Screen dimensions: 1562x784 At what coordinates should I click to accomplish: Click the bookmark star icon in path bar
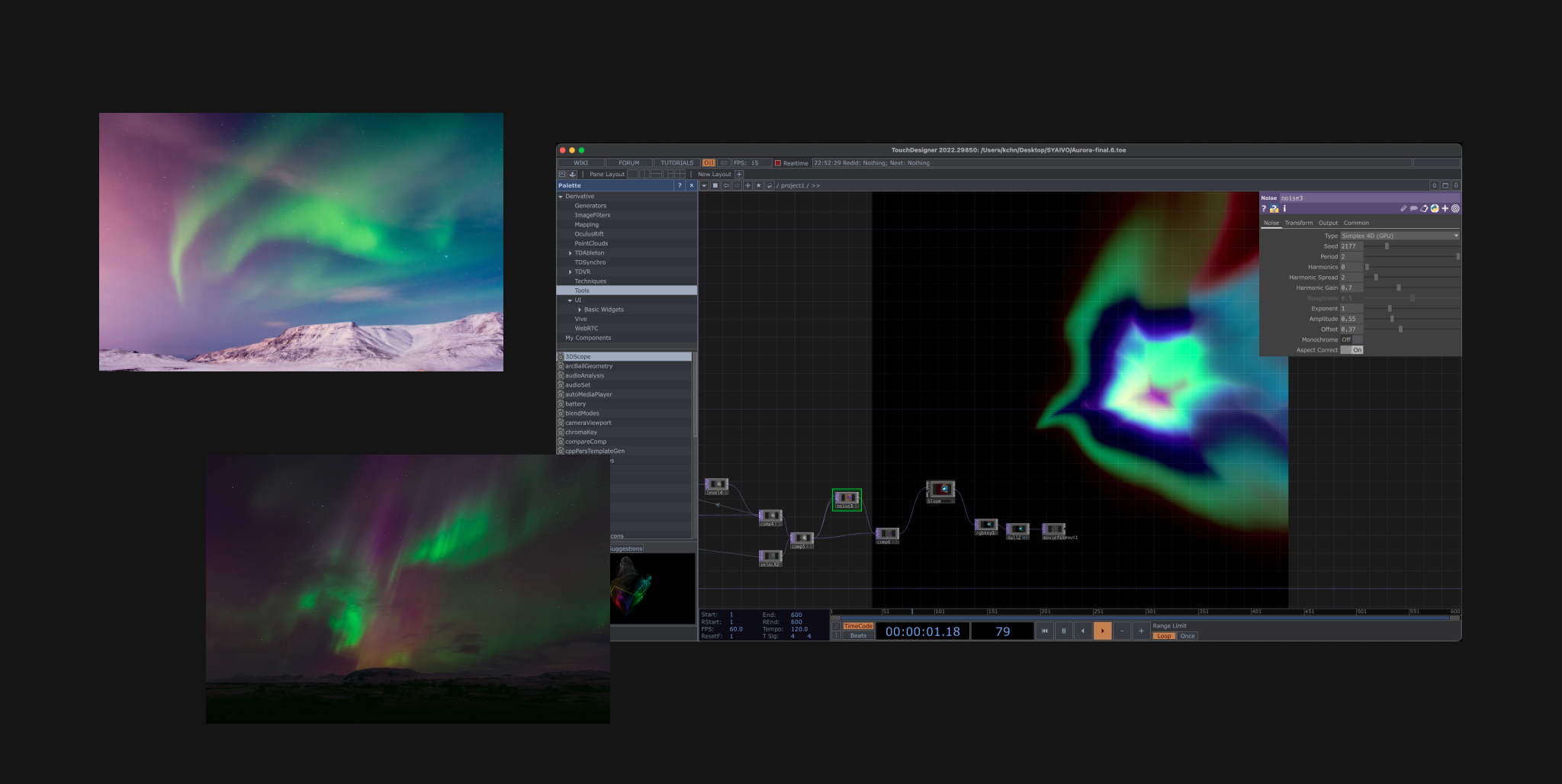[x=758, y=185]
